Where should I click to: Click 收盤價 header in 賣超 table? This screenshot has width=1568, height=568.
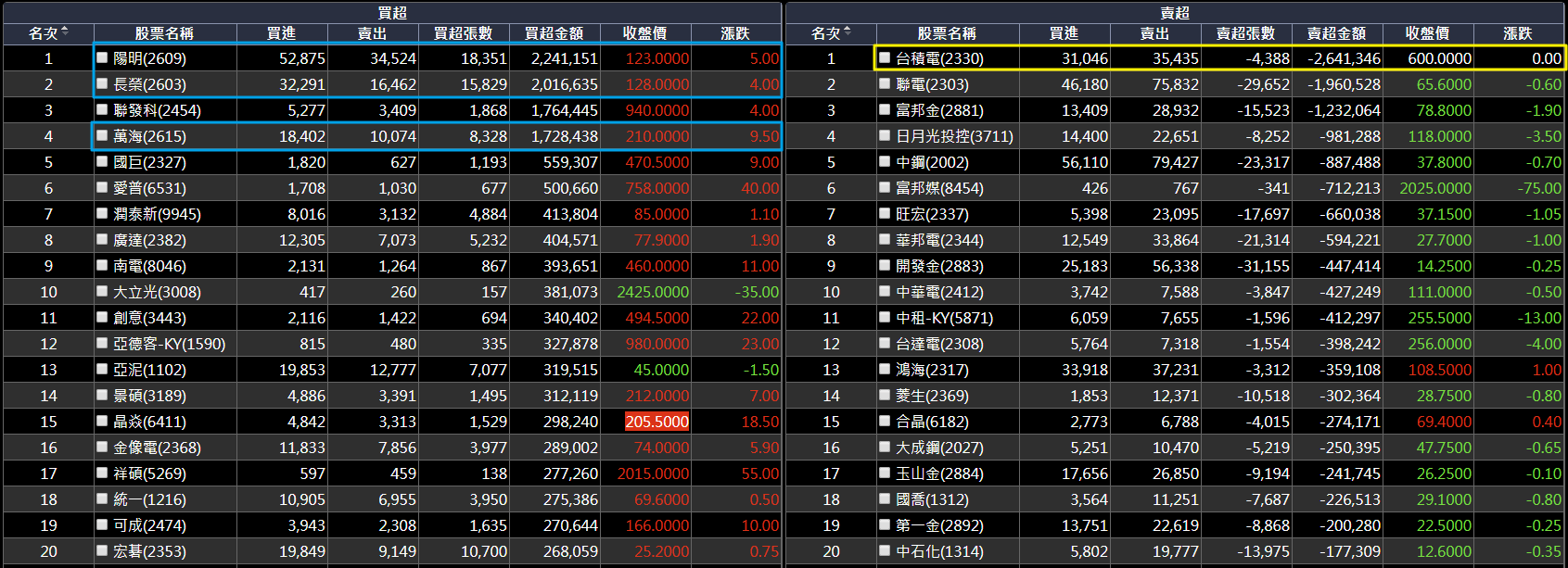1428,33
